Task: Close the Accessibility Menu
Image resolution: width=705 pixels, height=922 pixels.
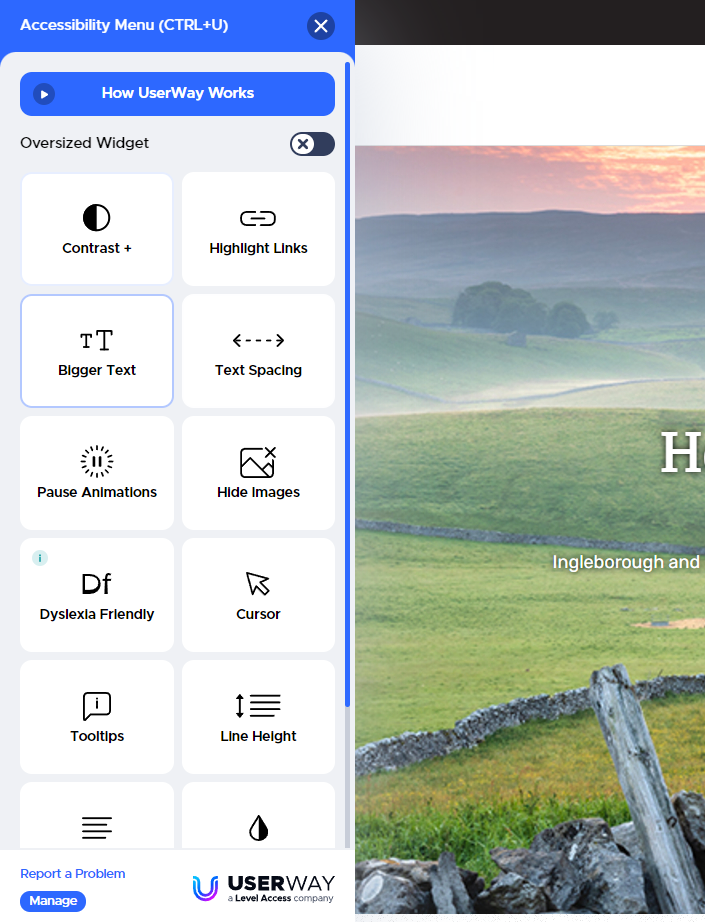Action: tap(320, 26)
